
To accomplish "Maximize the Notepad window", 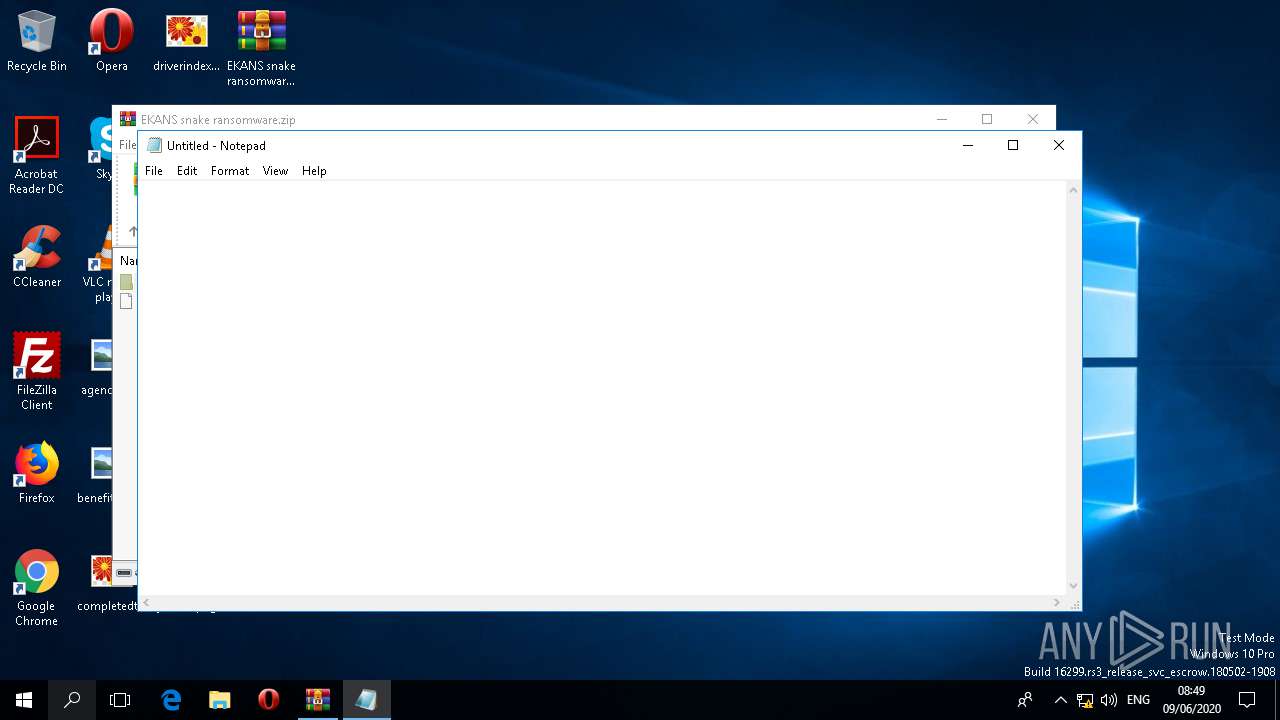I will tap(1013, 145).
